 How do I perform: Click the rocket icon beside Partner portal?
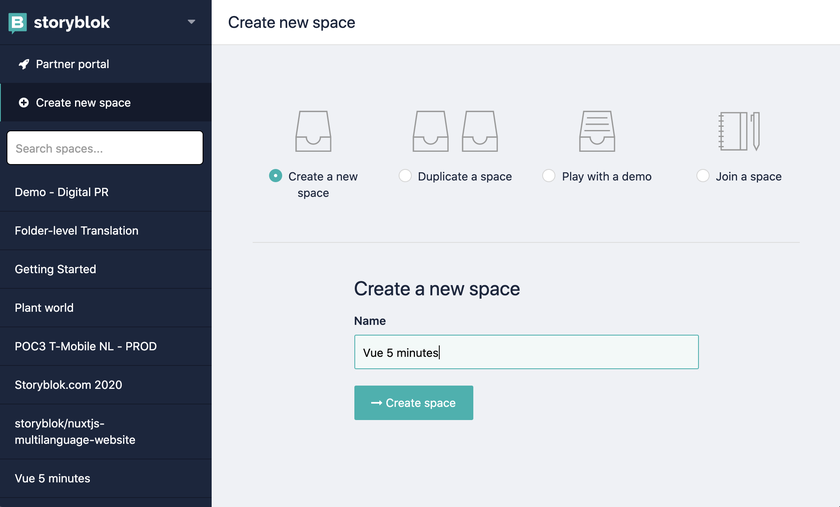pos(24,64)
